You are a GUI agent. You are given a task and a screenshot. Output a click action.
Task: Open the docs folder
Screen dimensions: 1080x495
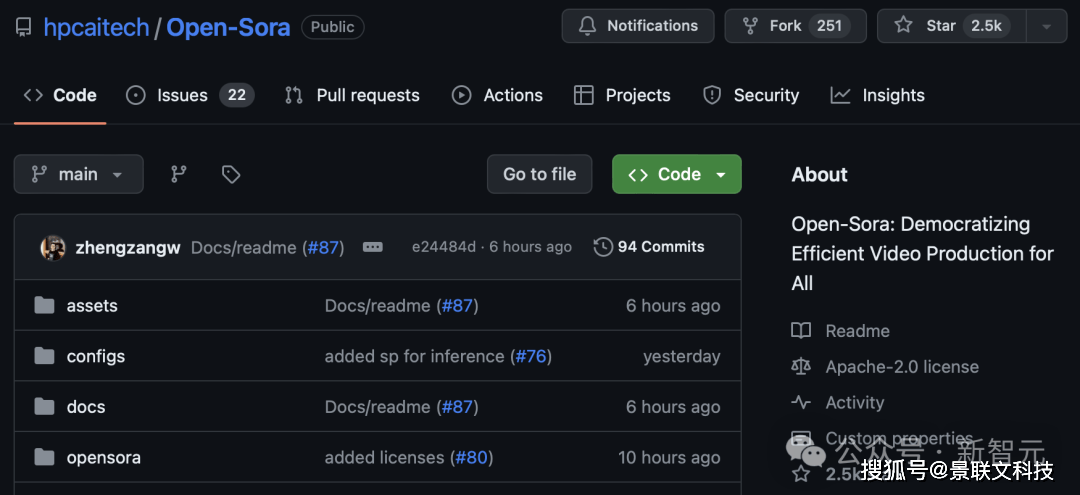tap(86, 407)
